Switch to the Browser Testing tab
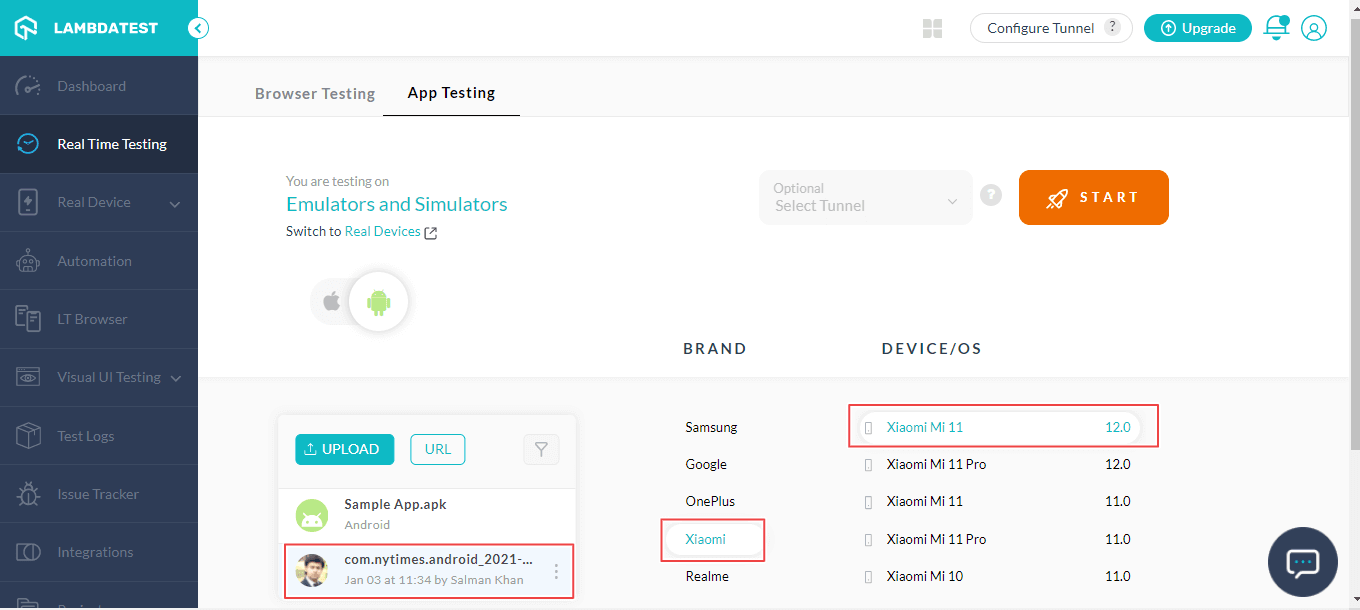 [x=315, y=93]
